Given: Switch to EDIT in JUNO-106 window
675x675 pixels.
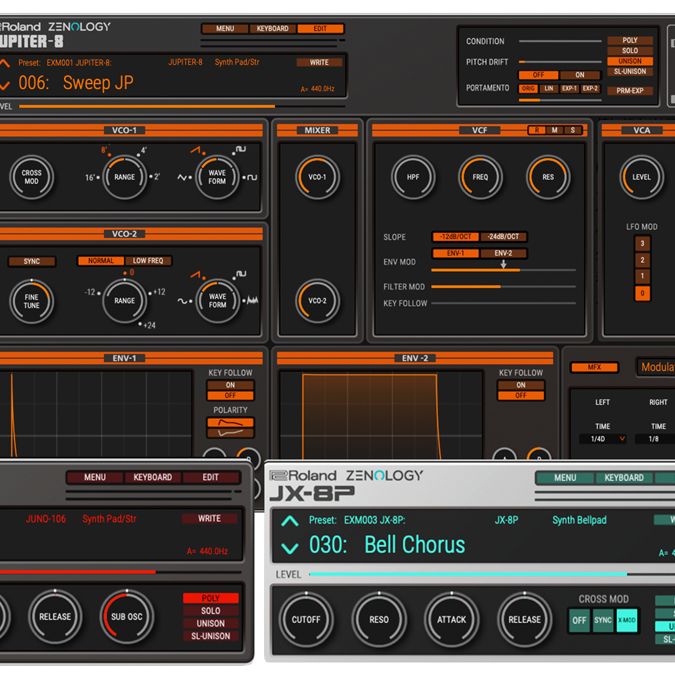Looking at the screenshot, I should coord(211,477).
